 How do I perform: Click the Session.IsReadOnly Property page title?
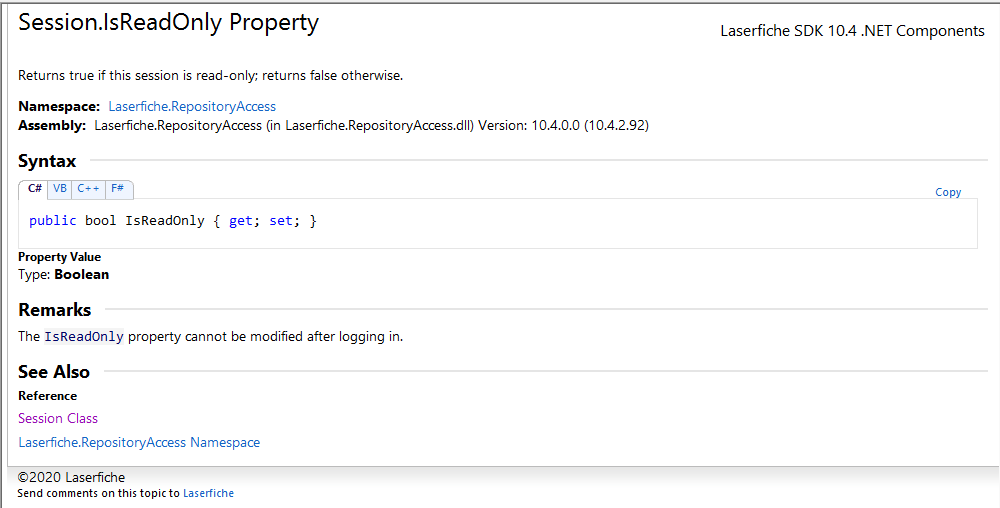(x=168, y=23)
